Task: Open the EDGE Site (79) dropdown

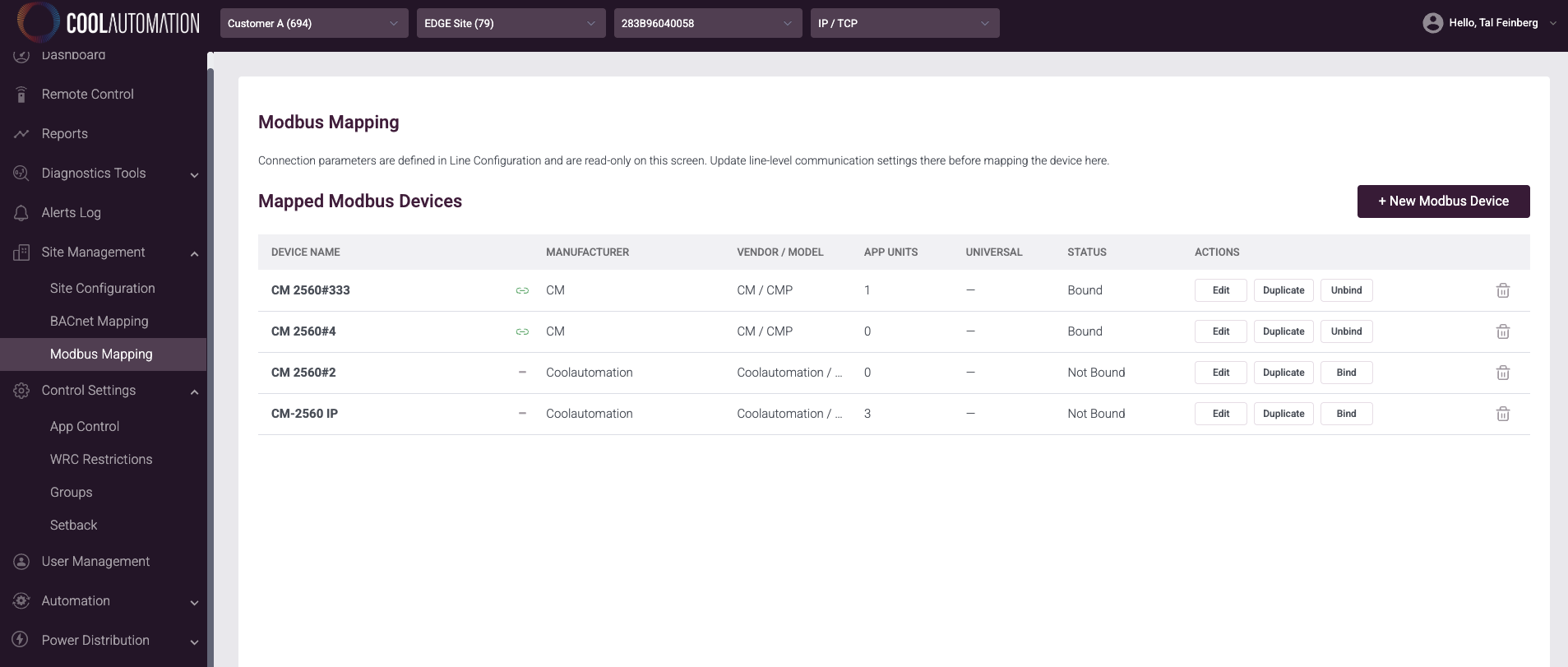Action: pos(511,23)
